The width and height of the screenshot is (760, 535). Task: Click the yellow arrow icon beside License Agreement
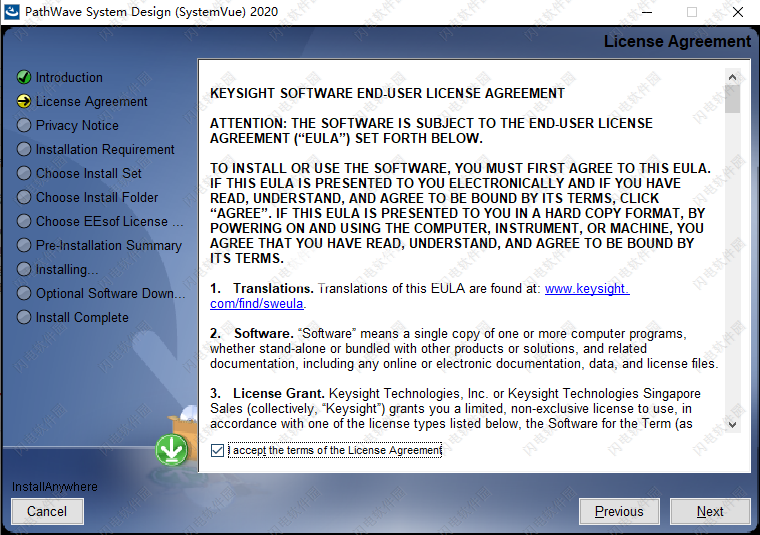tap(24, 101)
